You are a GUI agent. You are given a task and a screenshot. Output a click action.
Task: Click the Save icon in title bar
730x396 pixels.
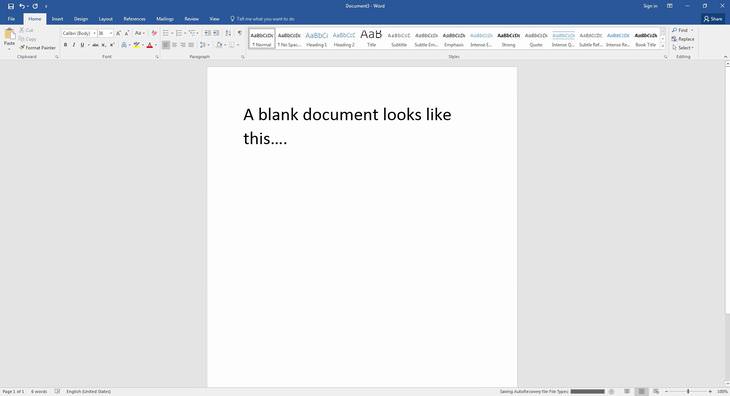11,6
